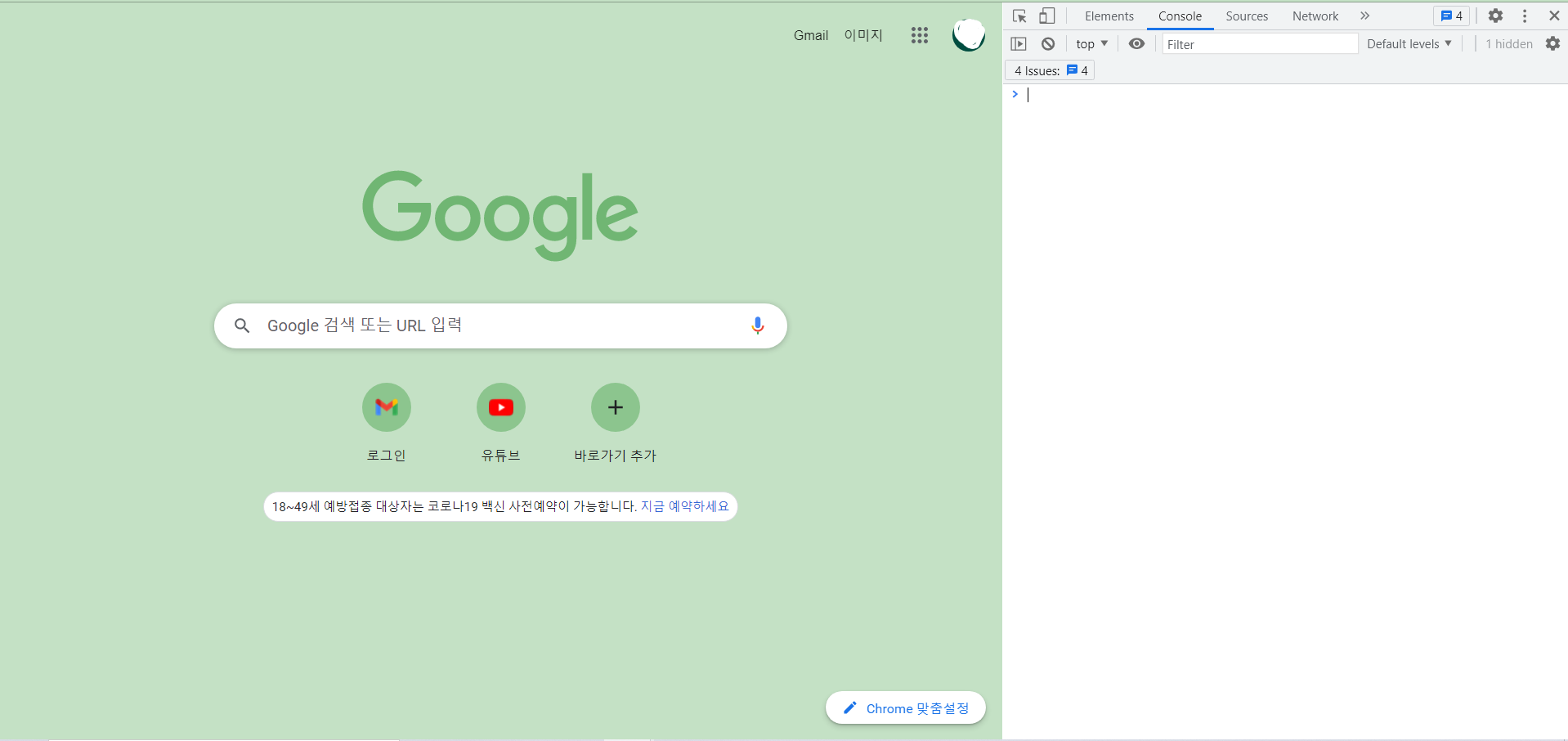Viewport: 1568px width, 741px height.
Task: Focus the console Filter field
Action: (1260, 44)
